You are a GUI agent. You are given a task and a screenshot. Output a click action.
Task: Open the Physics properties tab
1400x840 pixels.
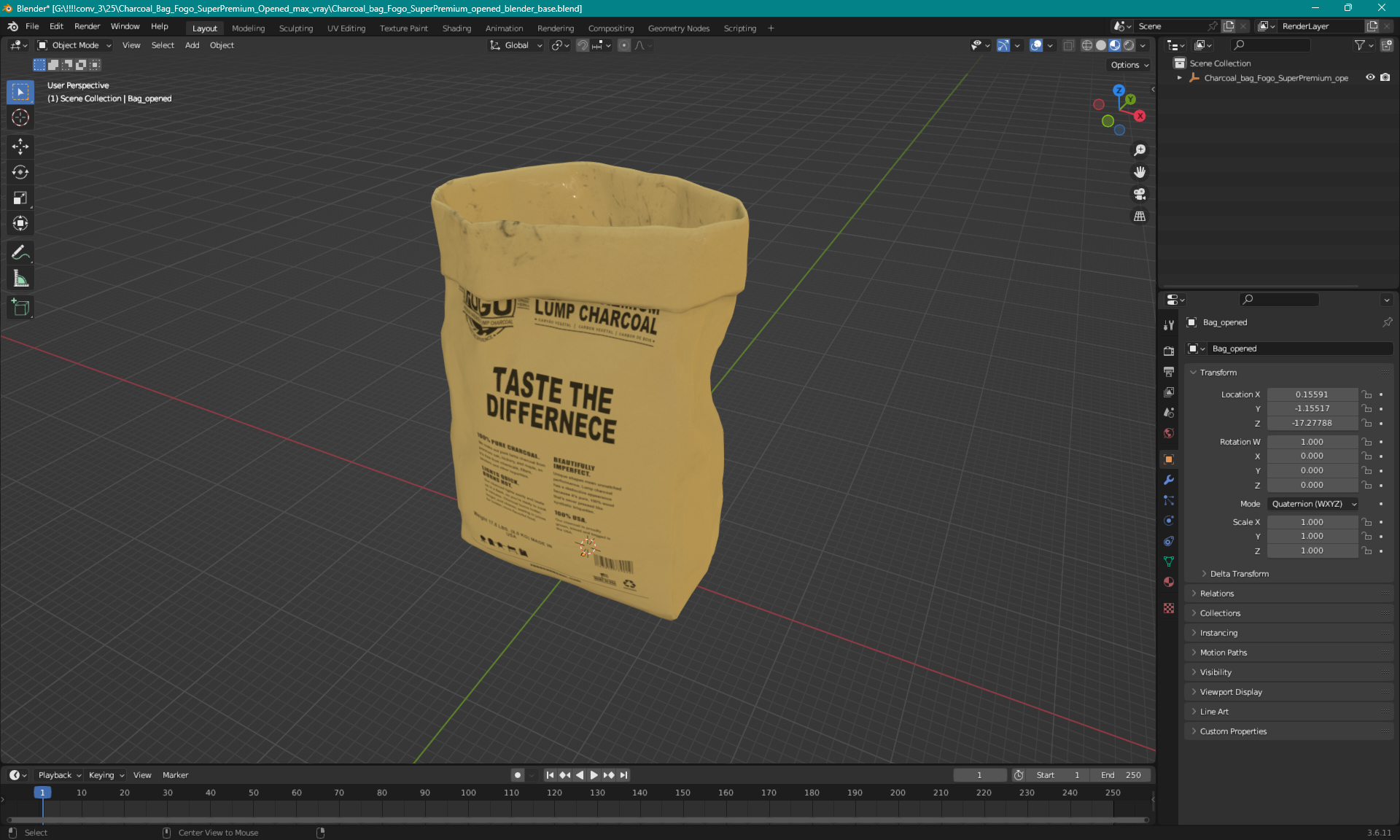[1169, 521]
